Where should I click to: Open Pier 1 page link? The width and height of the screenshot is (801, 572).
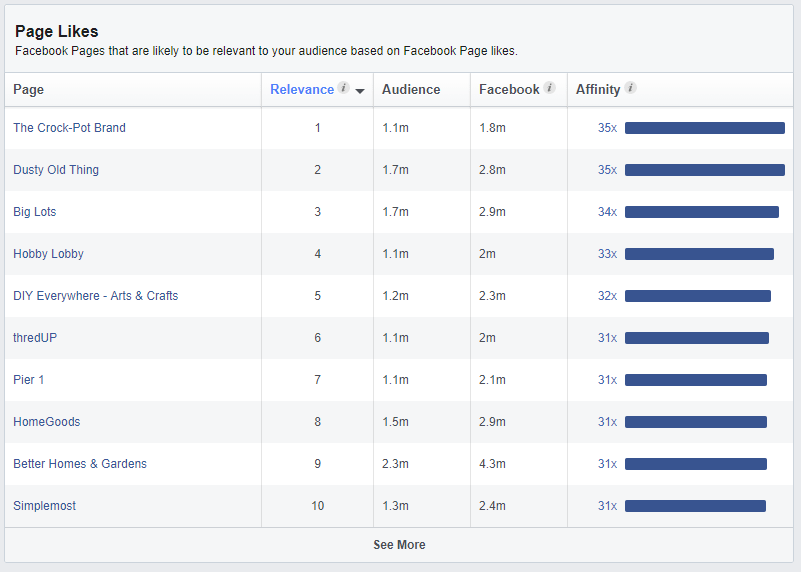(29, 380)
